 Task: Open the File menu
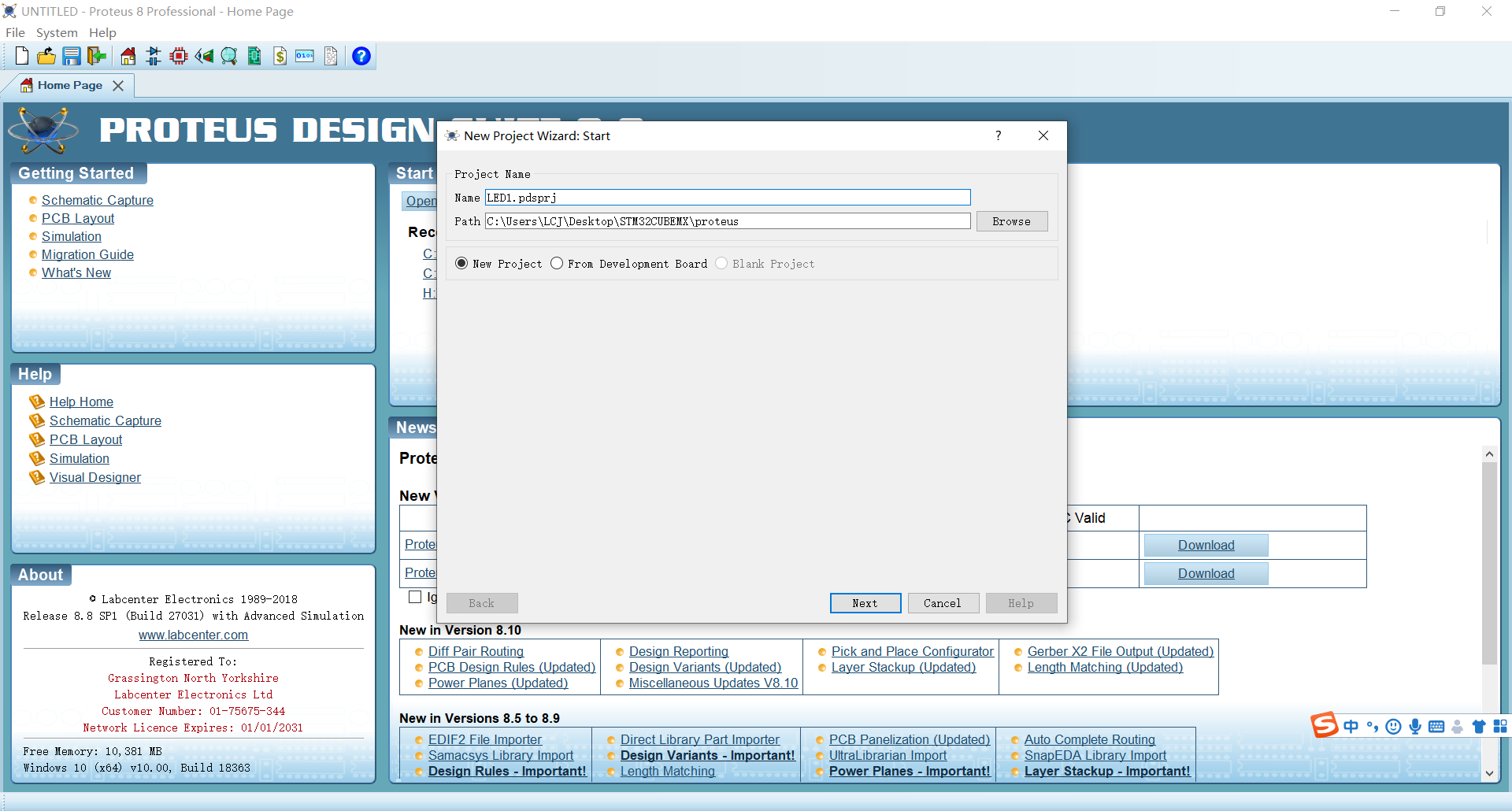15,32
